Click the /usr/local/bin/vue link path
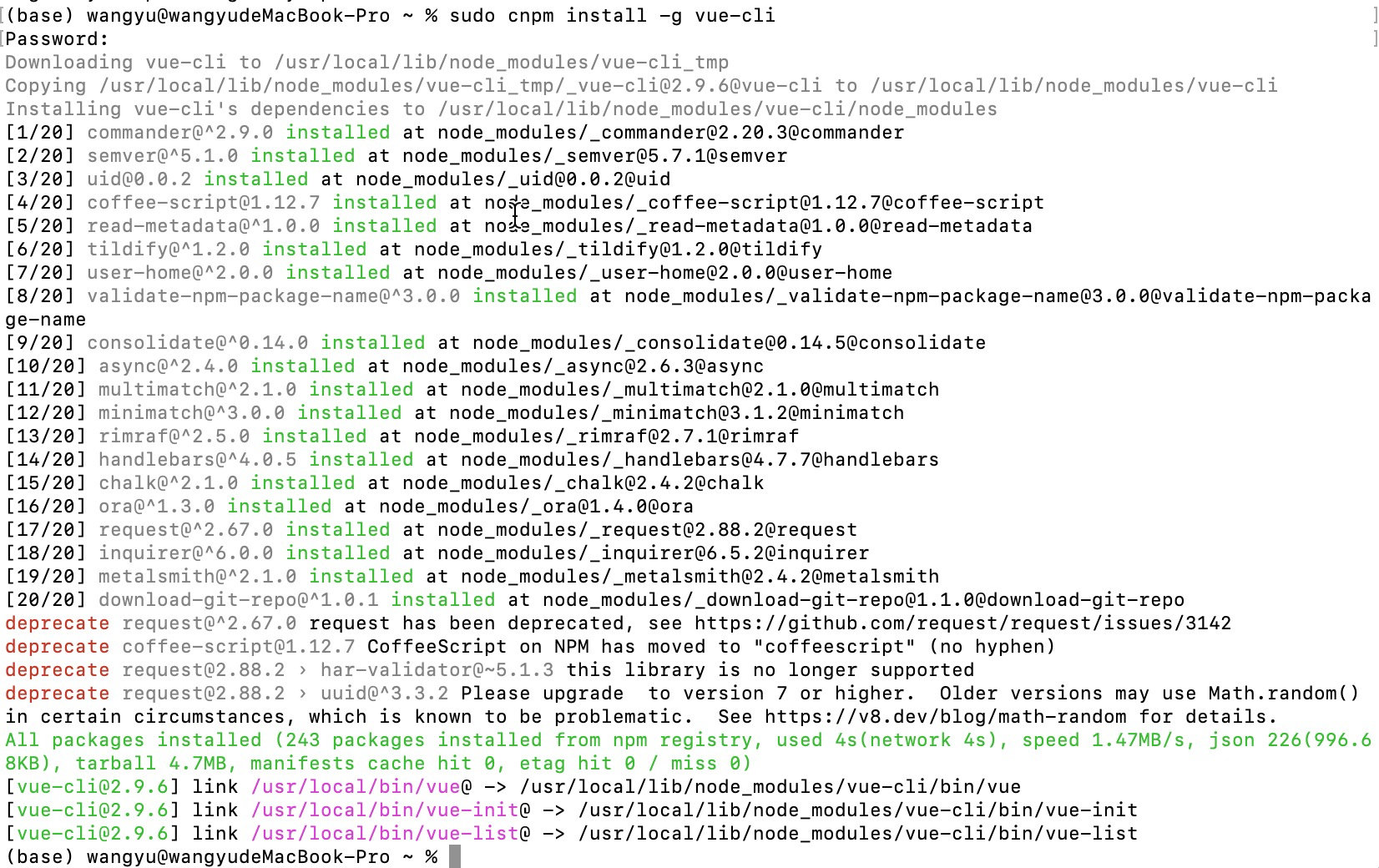 click(356, 787)
